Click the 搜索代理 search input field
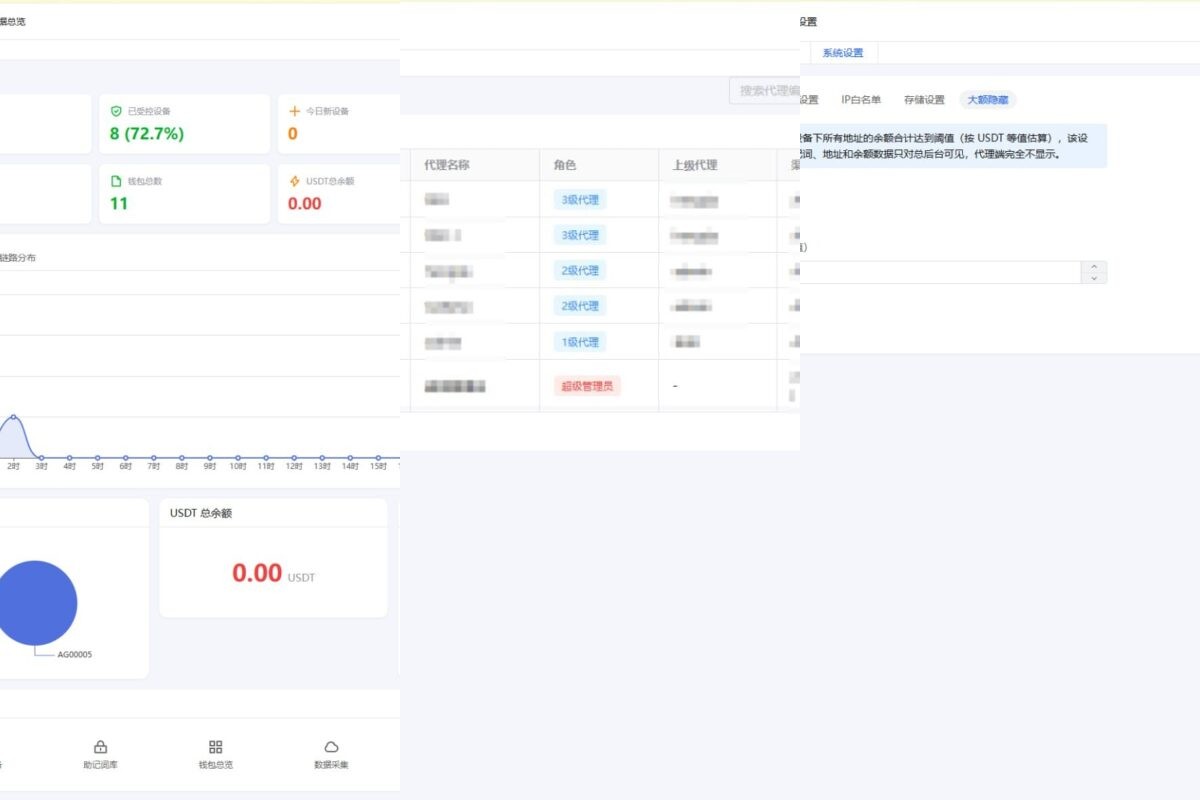This screenshot has height=800, width=1200. pos(765,91)
